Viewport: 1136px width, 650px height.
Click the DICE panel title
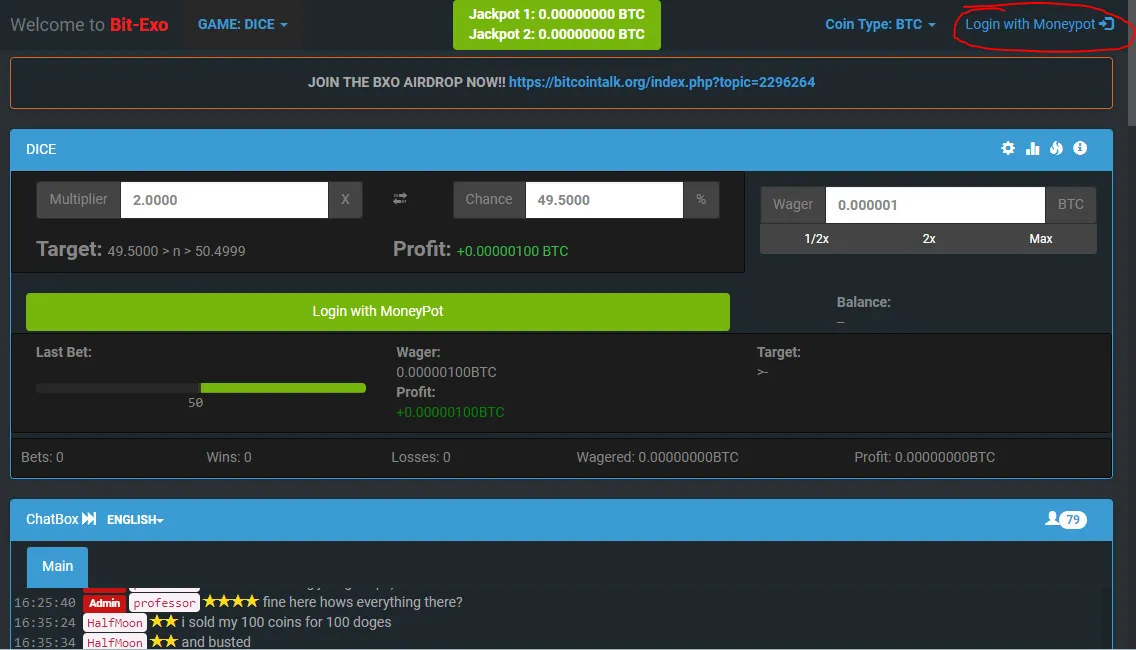coord(41,149)
